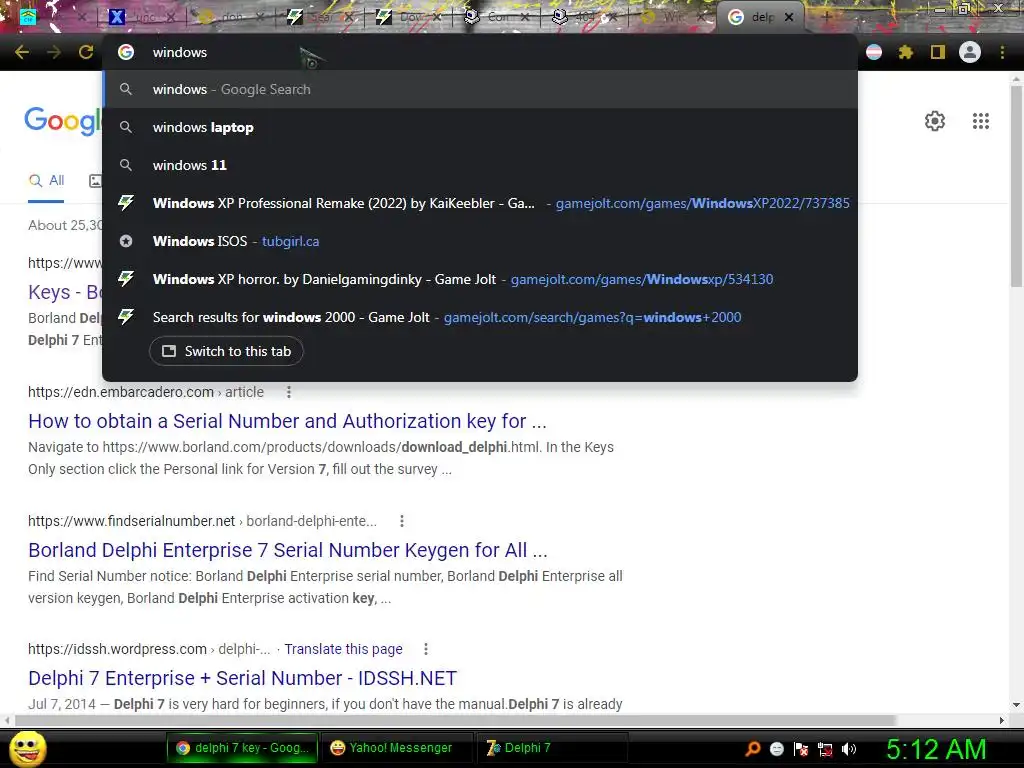
Task: Open a new tab with the plus button
Action: pyautogui.click(x=825, y=17)
